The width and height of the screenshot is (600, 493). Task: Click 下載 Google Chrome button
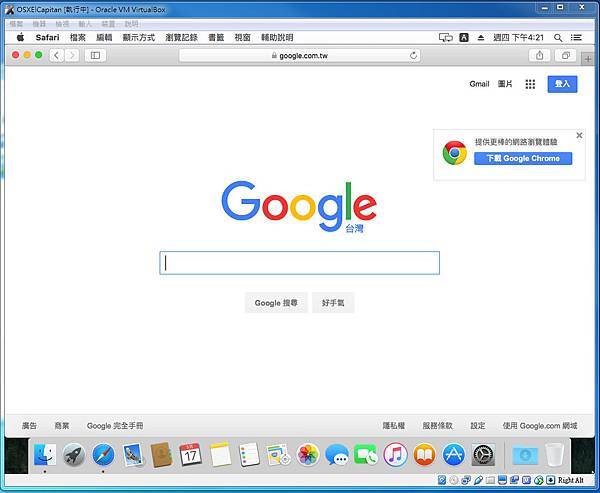pos(523,158)
